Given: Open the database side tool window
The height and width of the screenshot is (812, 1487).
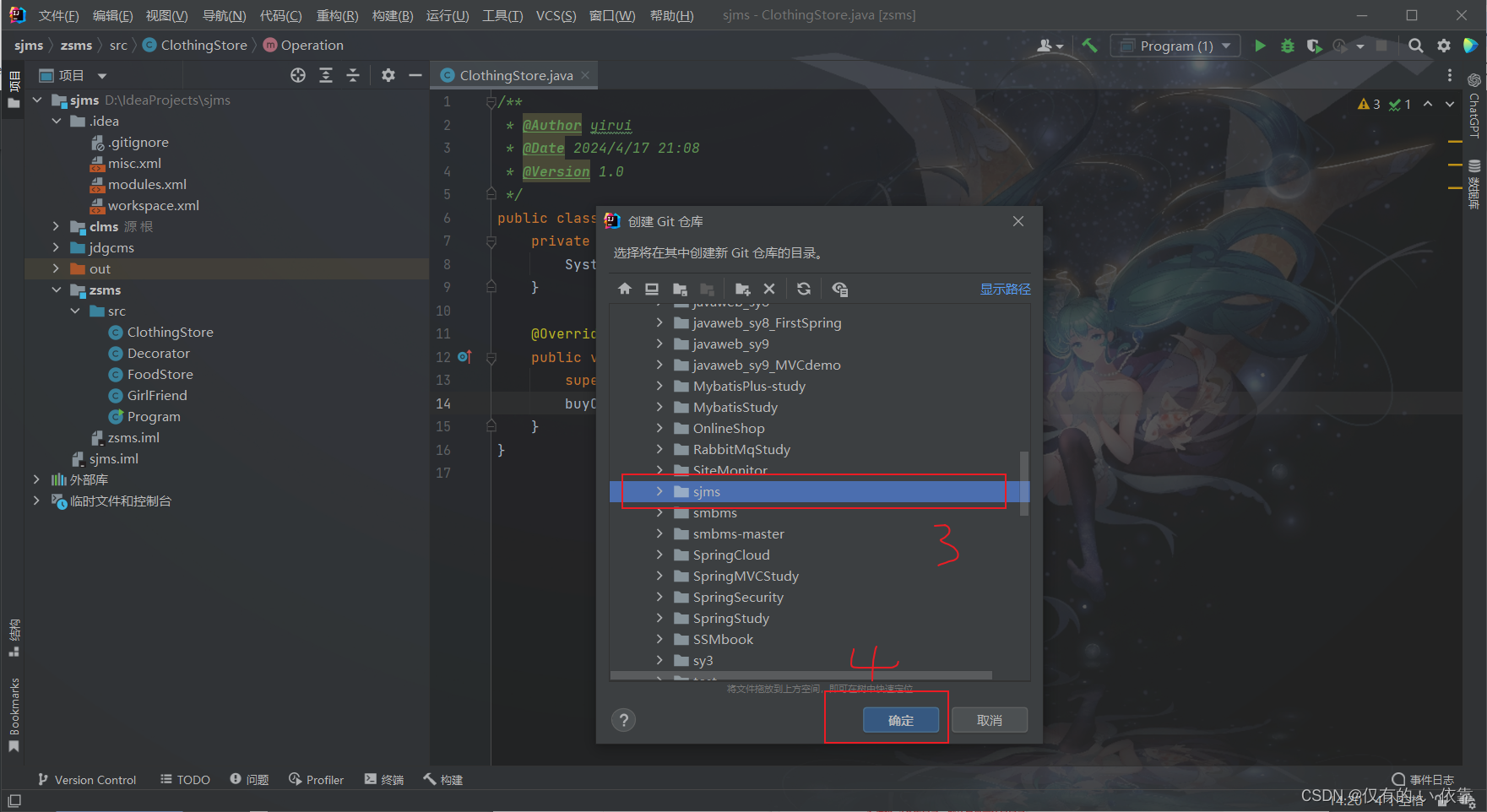Looking at the screenshot, I should point(1474,184).
